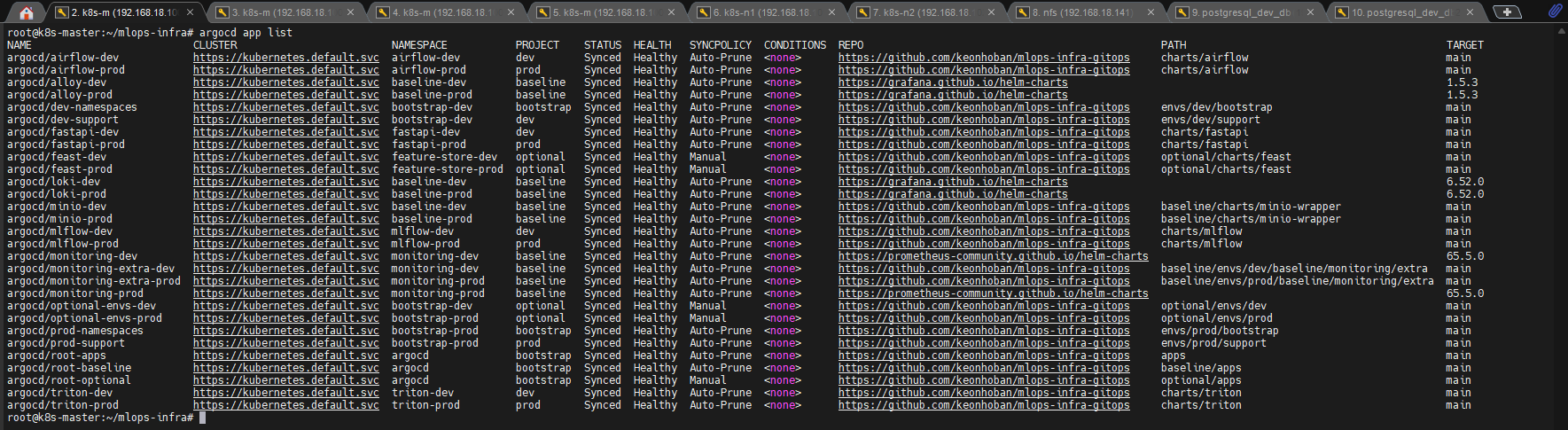1568x430 pixels.
Task: Click 'Manual' sync policy in feast-dev row
Action: coord(708,157)
